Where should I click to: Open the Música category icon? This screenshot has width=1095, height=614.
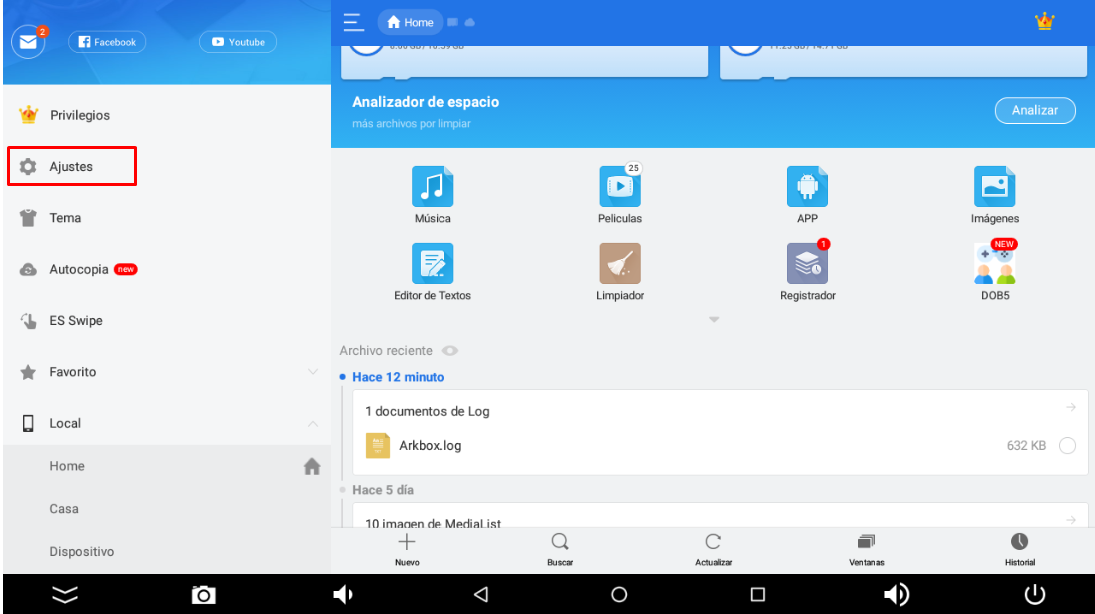(x=432, y=187)
